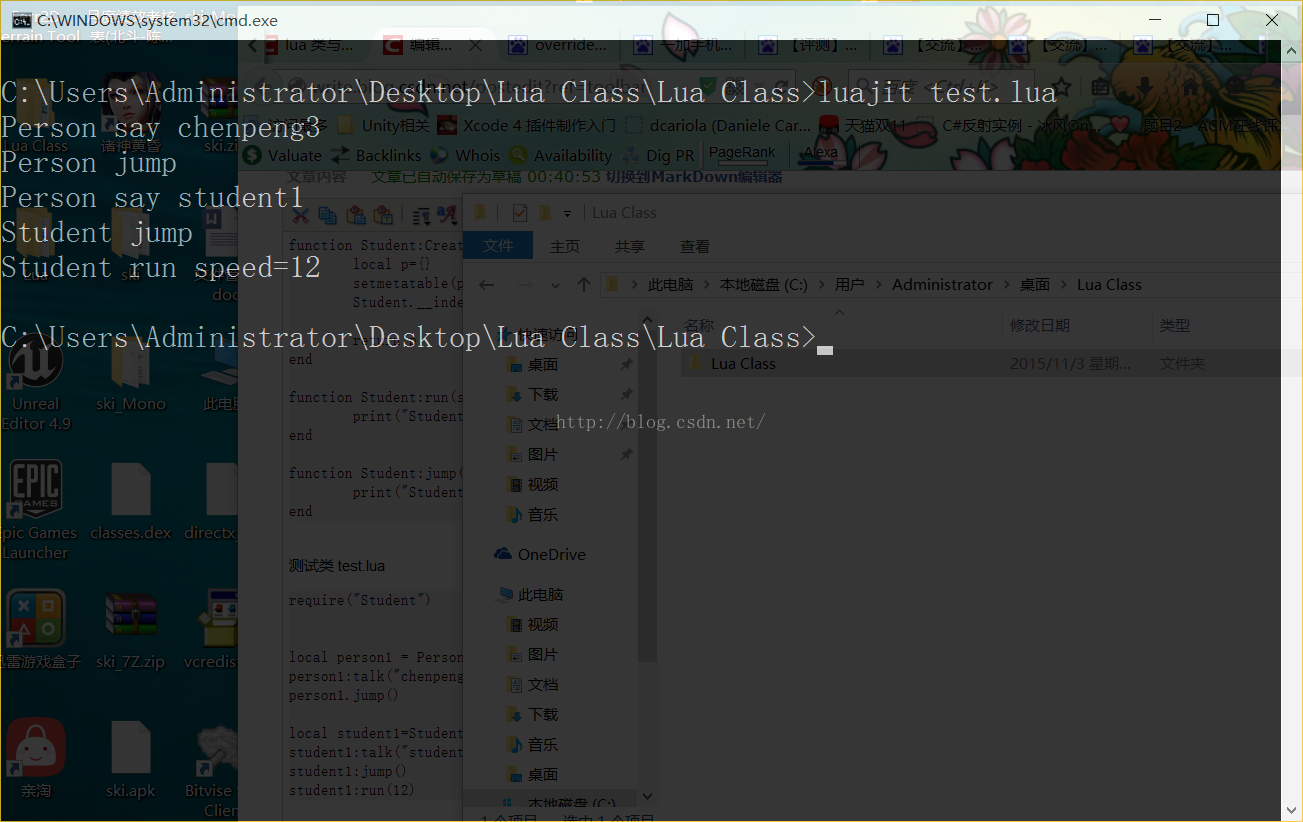Select the classes.dex file on desktop
The height and width of the screenshot is (822, 1303).
click(131, 500)
